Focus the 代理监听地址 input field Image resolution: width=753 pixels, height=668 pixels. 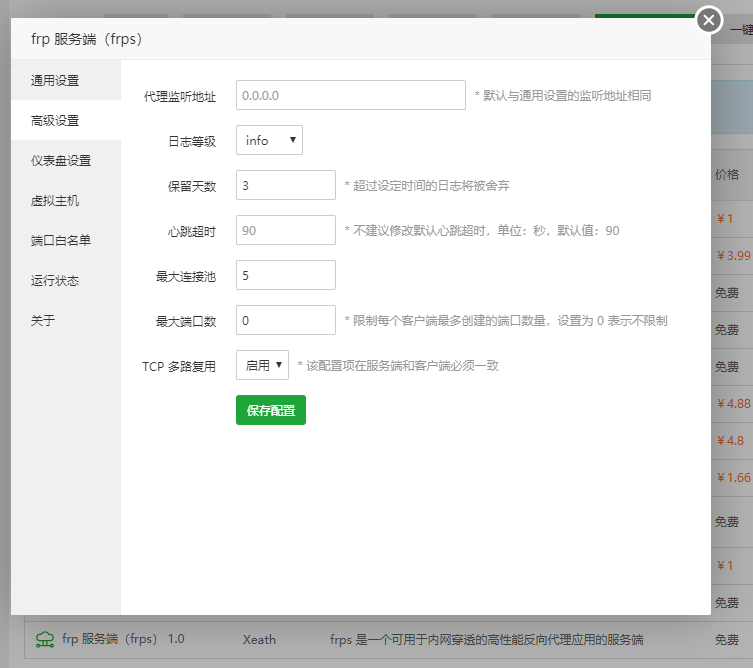pyautogui.click(x=351, y=95)
